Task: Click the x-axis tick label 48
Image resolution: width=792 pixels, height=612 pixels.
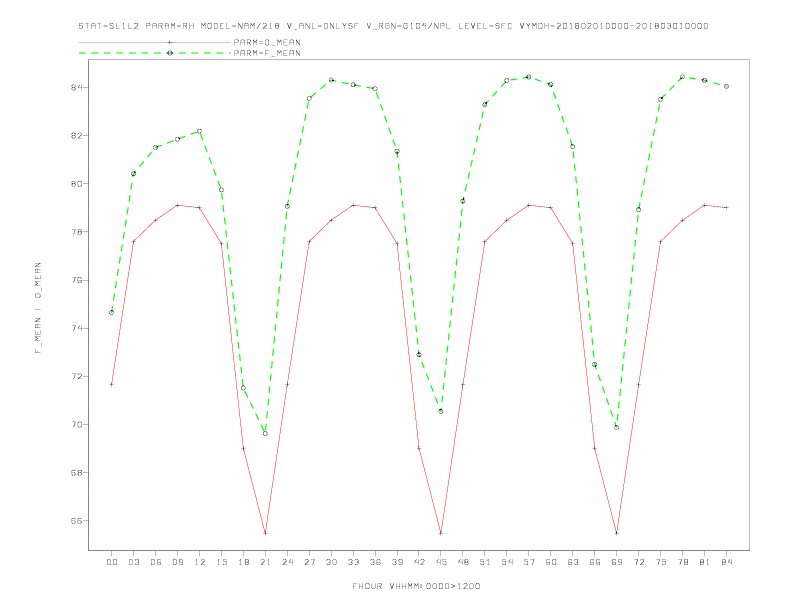Action: 463,562
